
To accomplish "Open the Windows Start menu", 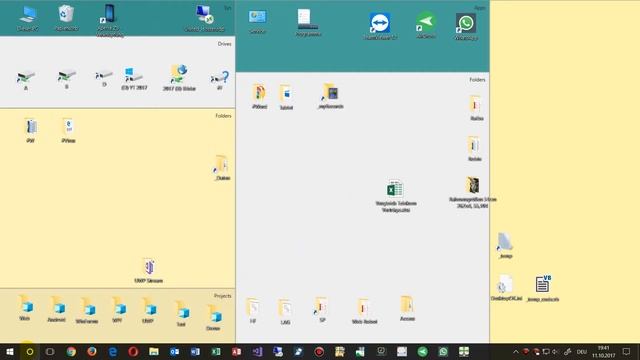I will click(x=10, y=351).
